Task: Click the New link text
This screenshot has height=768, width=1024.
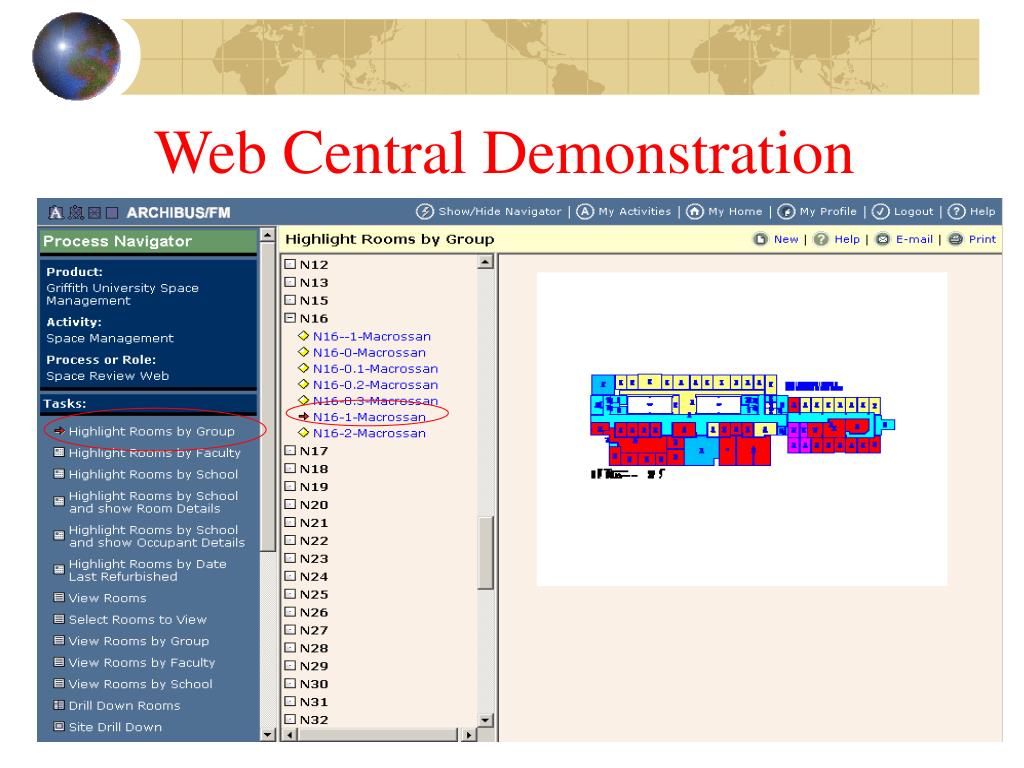Action: click(x=786, y=239)
